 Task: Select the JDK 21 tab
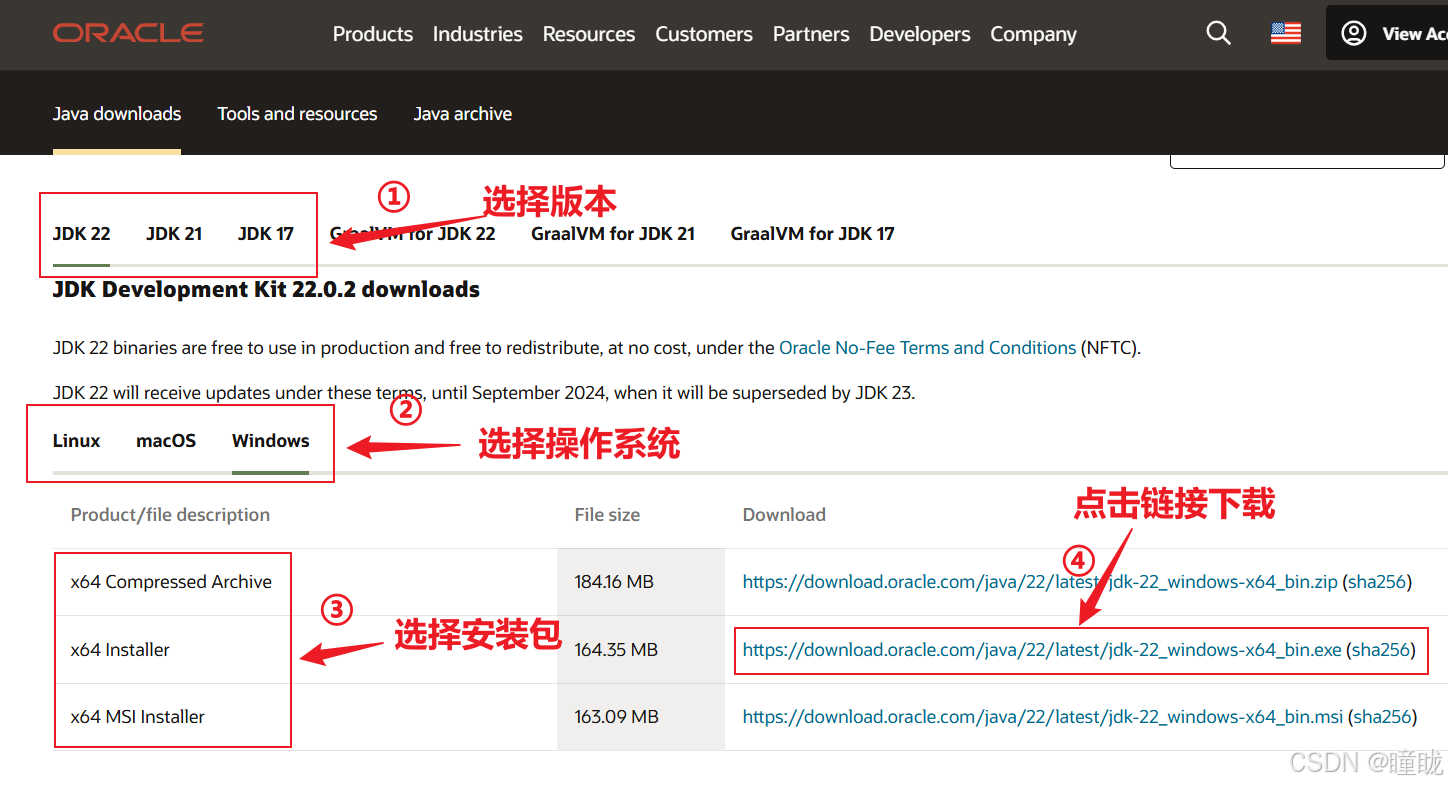[174, 234]
